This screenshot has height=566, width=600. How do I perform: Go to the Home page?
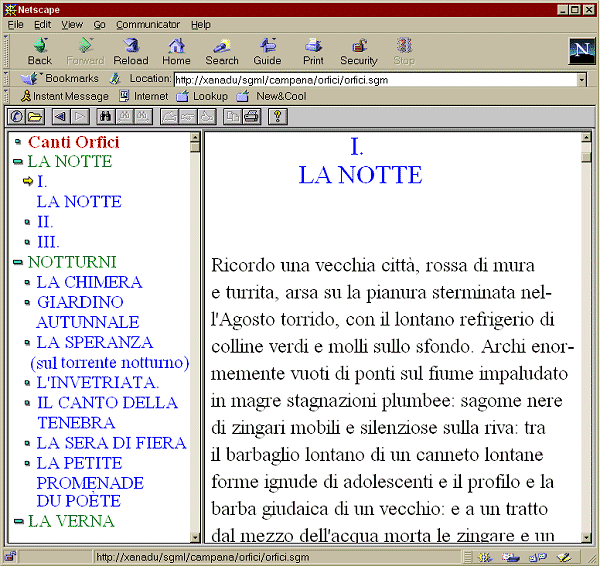point(176,51)
